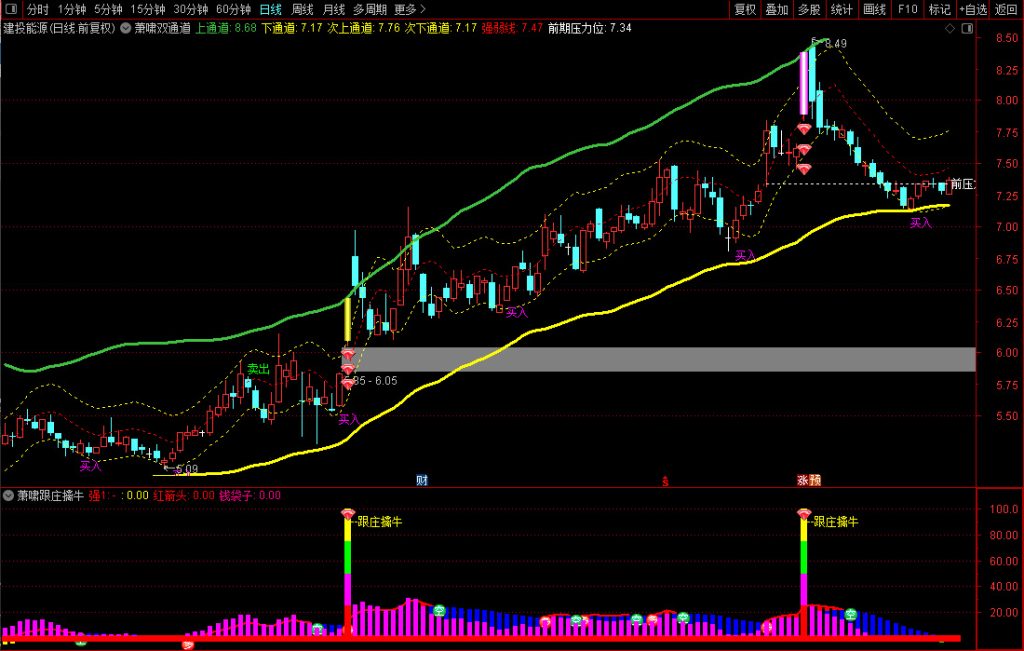
Task: Activate the 画线 drawing tool
Action: pos(874,10)
